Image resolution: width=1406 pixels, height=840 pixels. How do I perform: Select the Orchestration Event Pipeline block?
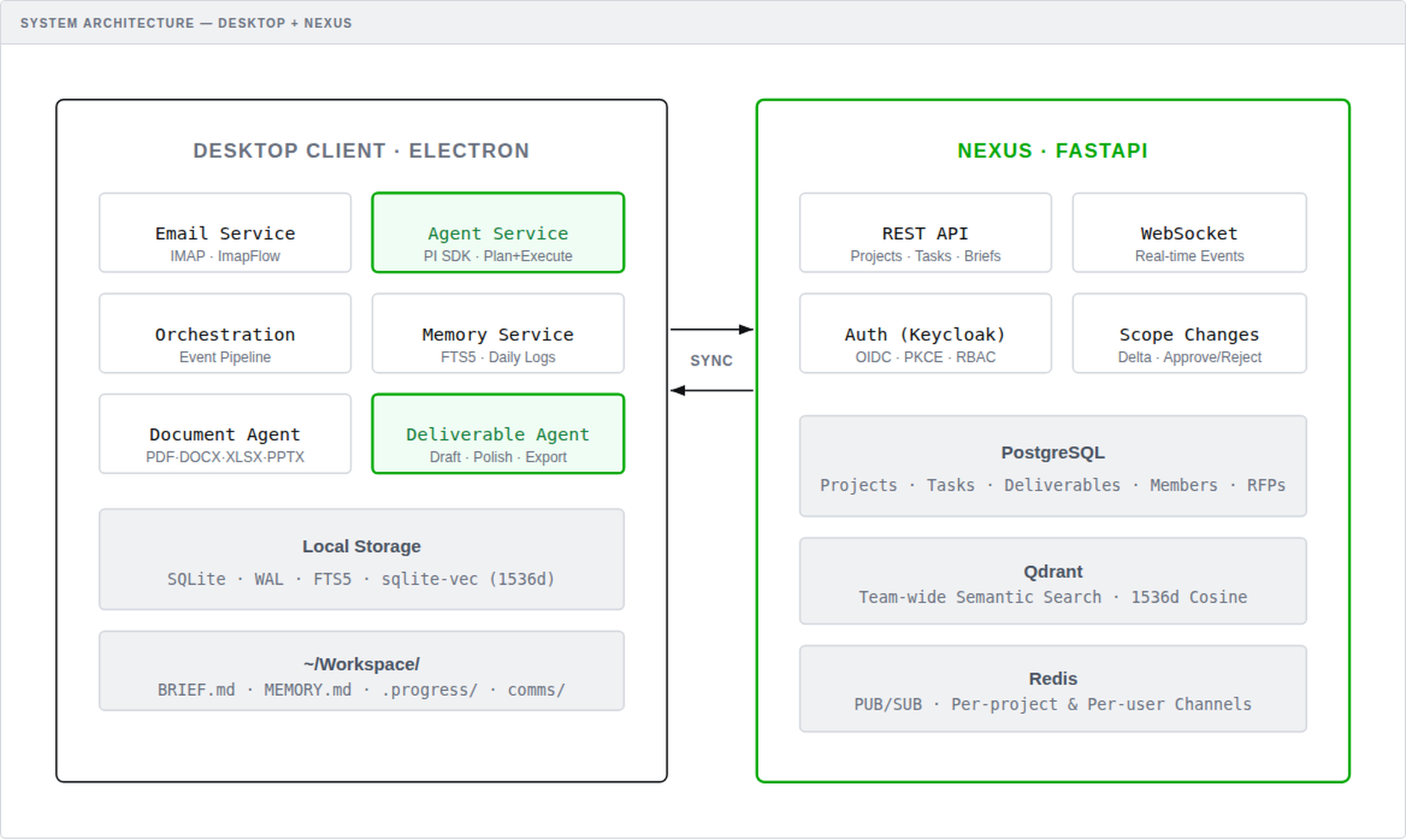[x=225, y=334]
